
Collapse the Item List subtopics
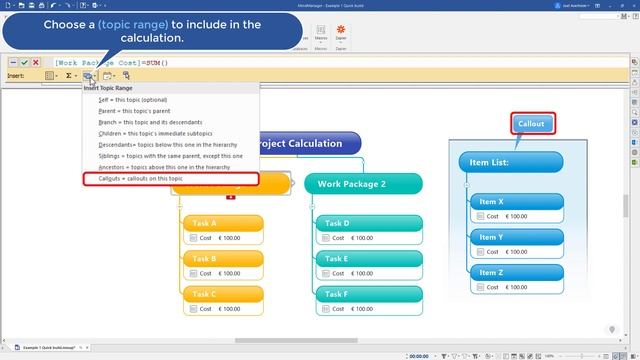coord(467,185)
